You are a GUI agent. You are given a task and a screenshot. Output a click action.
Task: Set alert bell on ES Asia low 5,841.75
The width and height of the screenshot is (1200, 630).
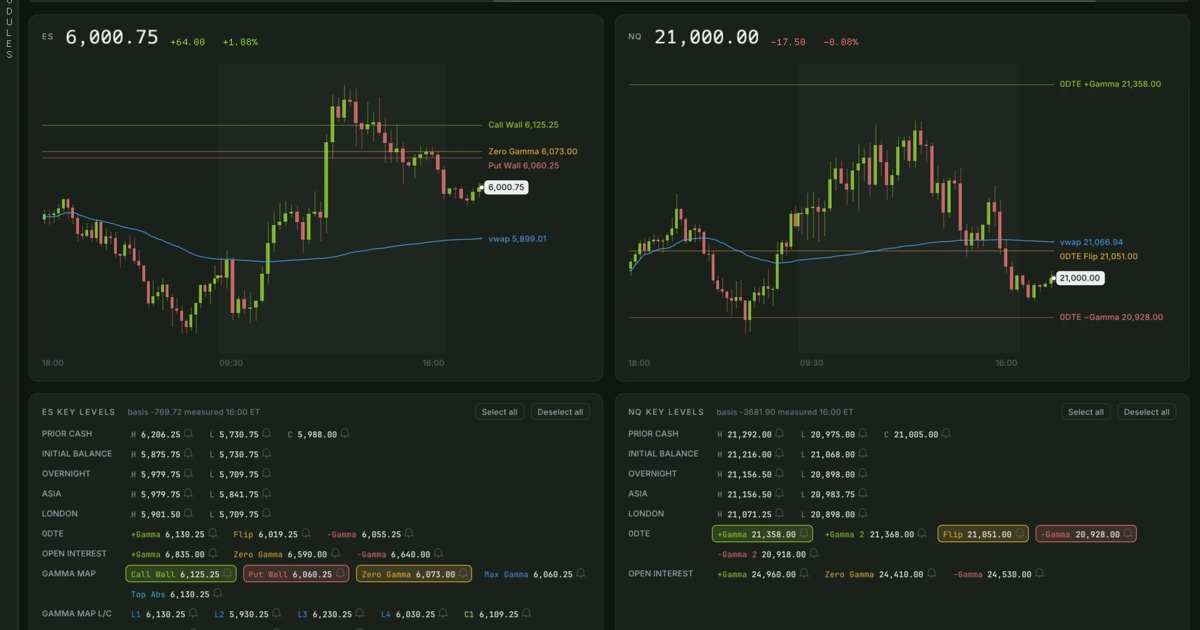(x=266, y=494)
